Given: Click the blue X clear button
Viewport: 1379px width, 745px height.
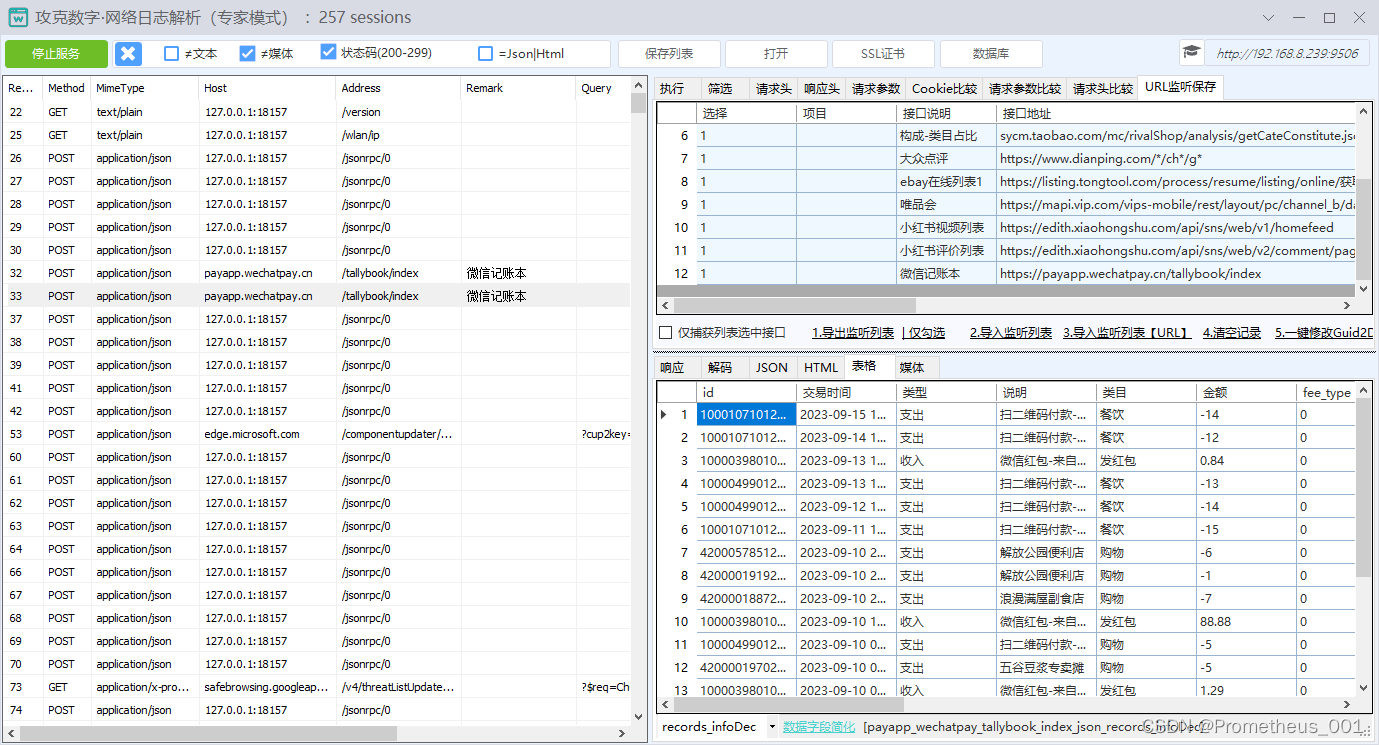Looking at the screenshot, I should point(128,54).
